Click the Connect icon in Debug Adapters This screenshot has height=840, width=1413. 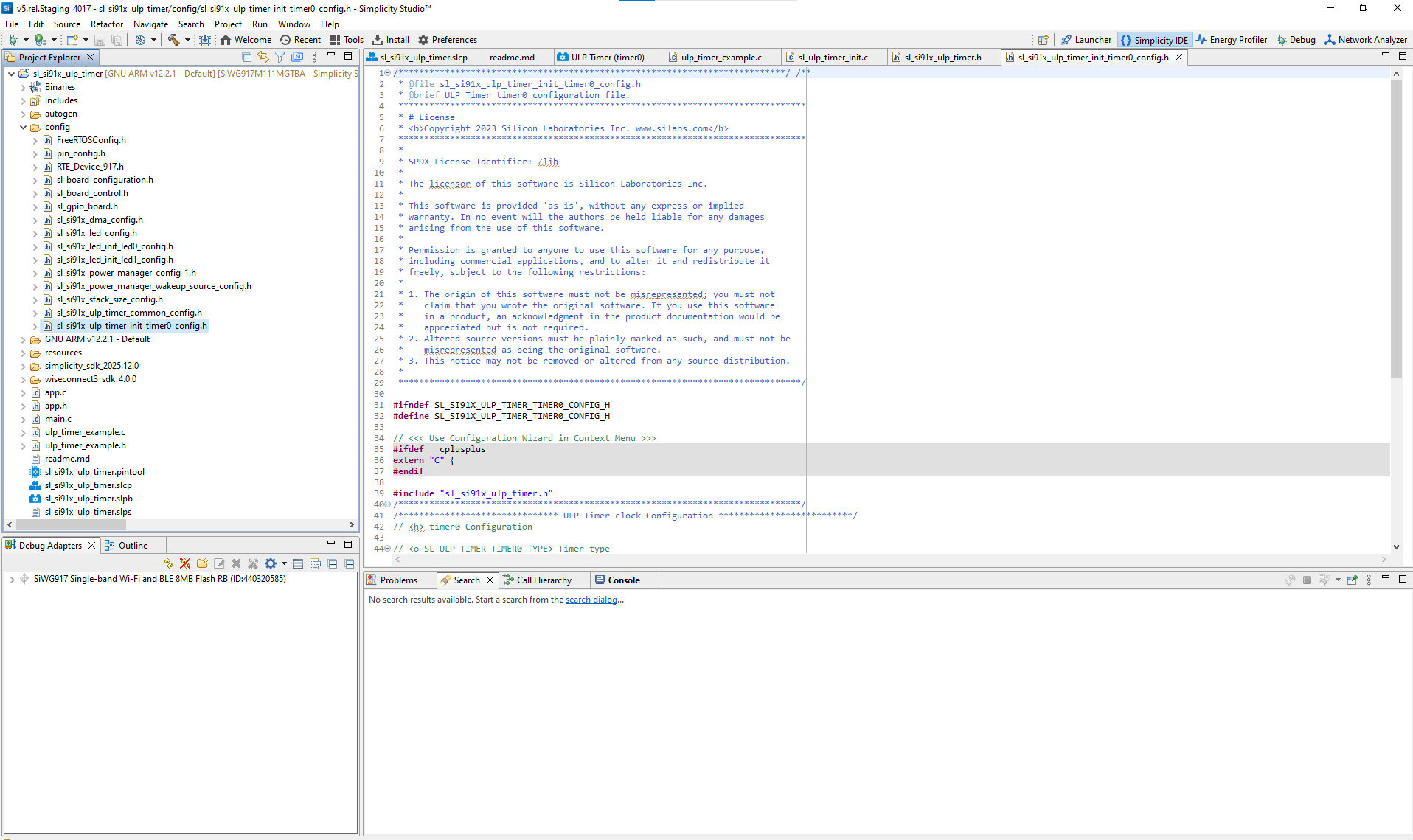(169, 563)
